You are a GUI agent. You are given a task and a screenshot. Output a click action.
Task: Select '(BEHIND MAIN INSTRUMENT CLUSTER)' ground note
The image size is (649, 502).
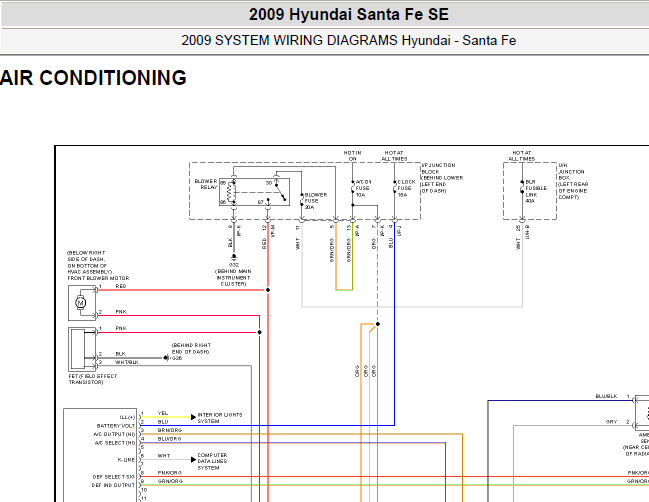point(233,278)
